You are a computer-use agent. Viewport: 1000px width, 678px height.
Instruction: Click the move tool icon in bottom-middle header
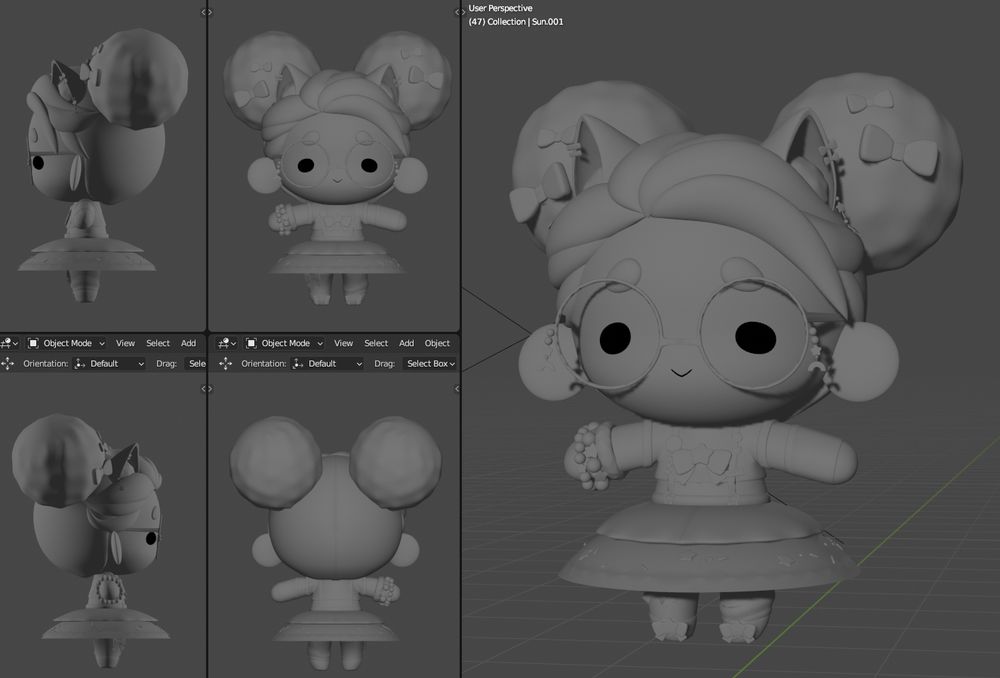pyautogui.click(x=225, y=364)
